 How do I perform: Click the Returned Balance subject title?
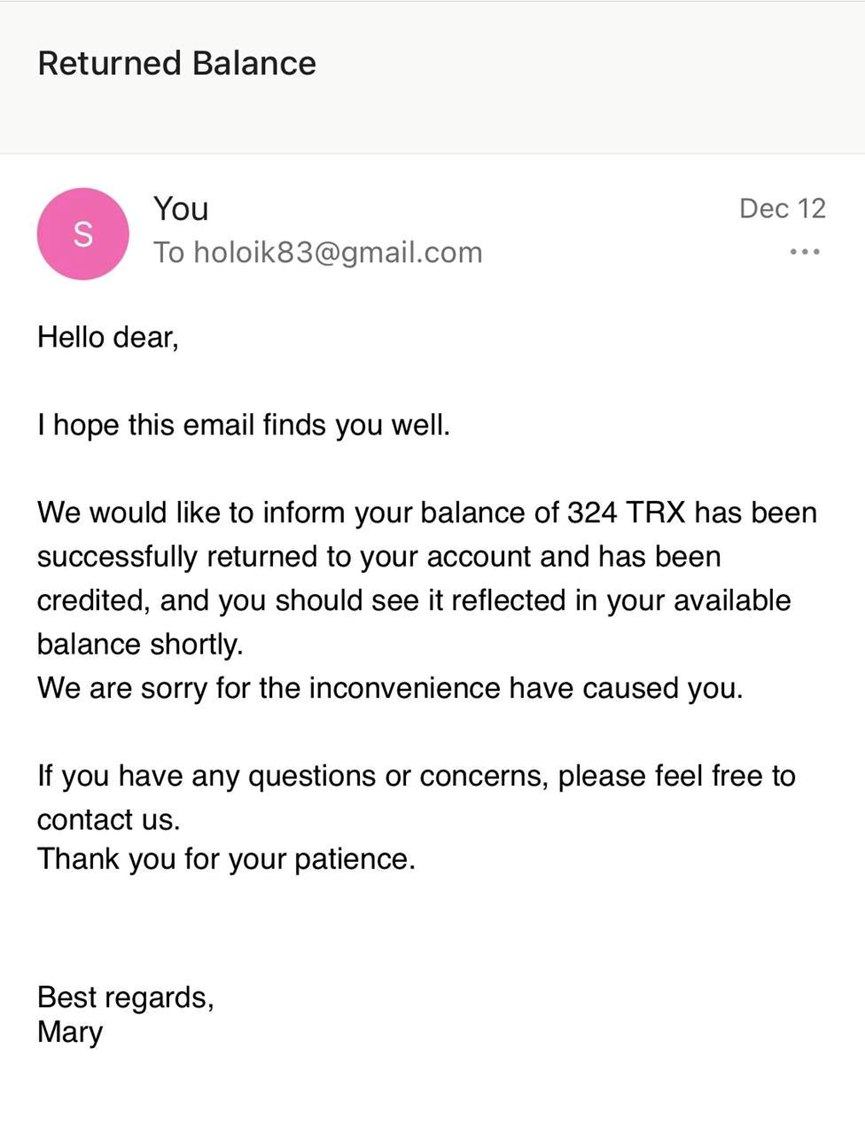click(x=177, y=64)
